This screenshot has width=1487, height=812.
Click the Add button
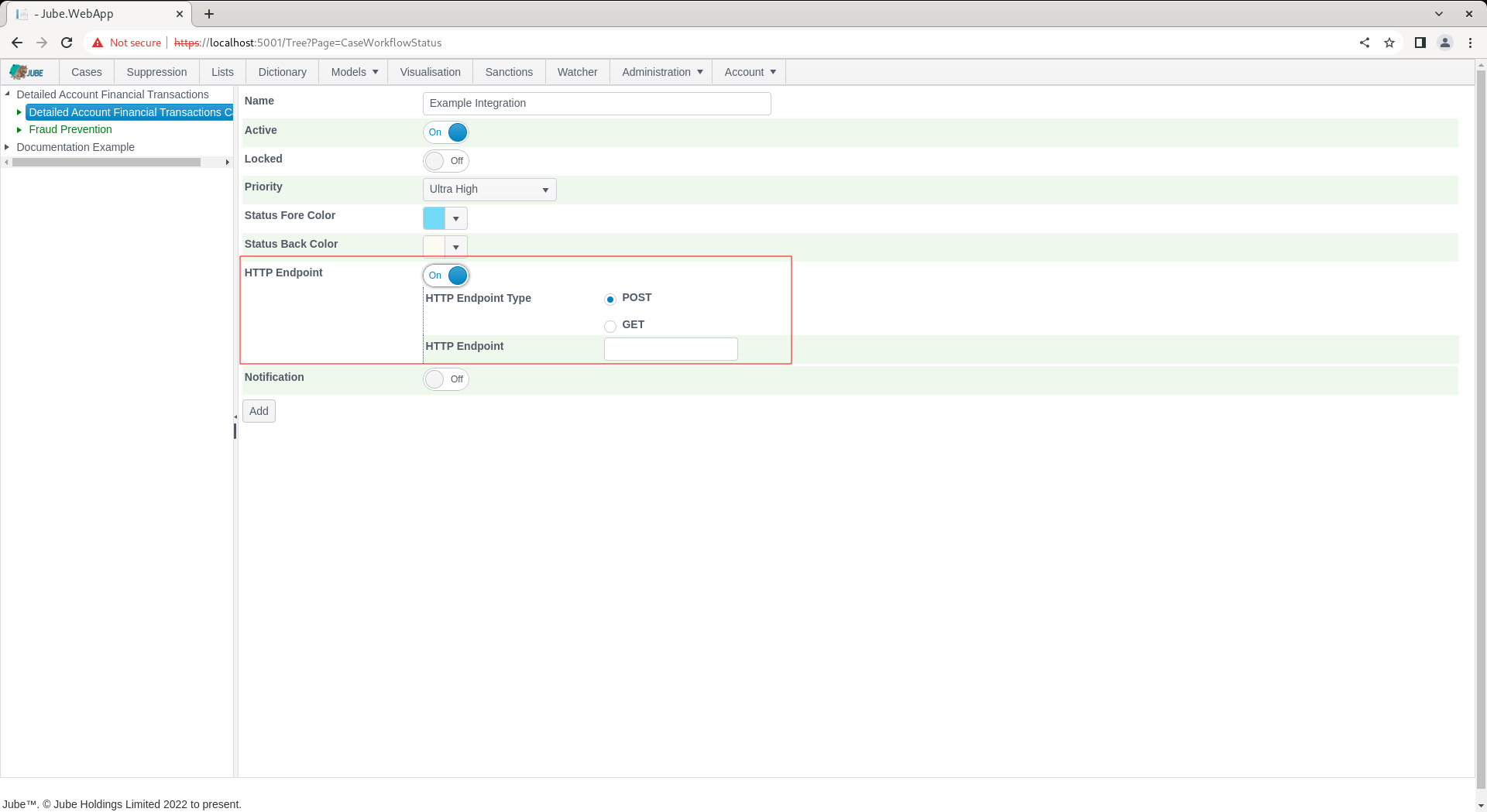259,411
